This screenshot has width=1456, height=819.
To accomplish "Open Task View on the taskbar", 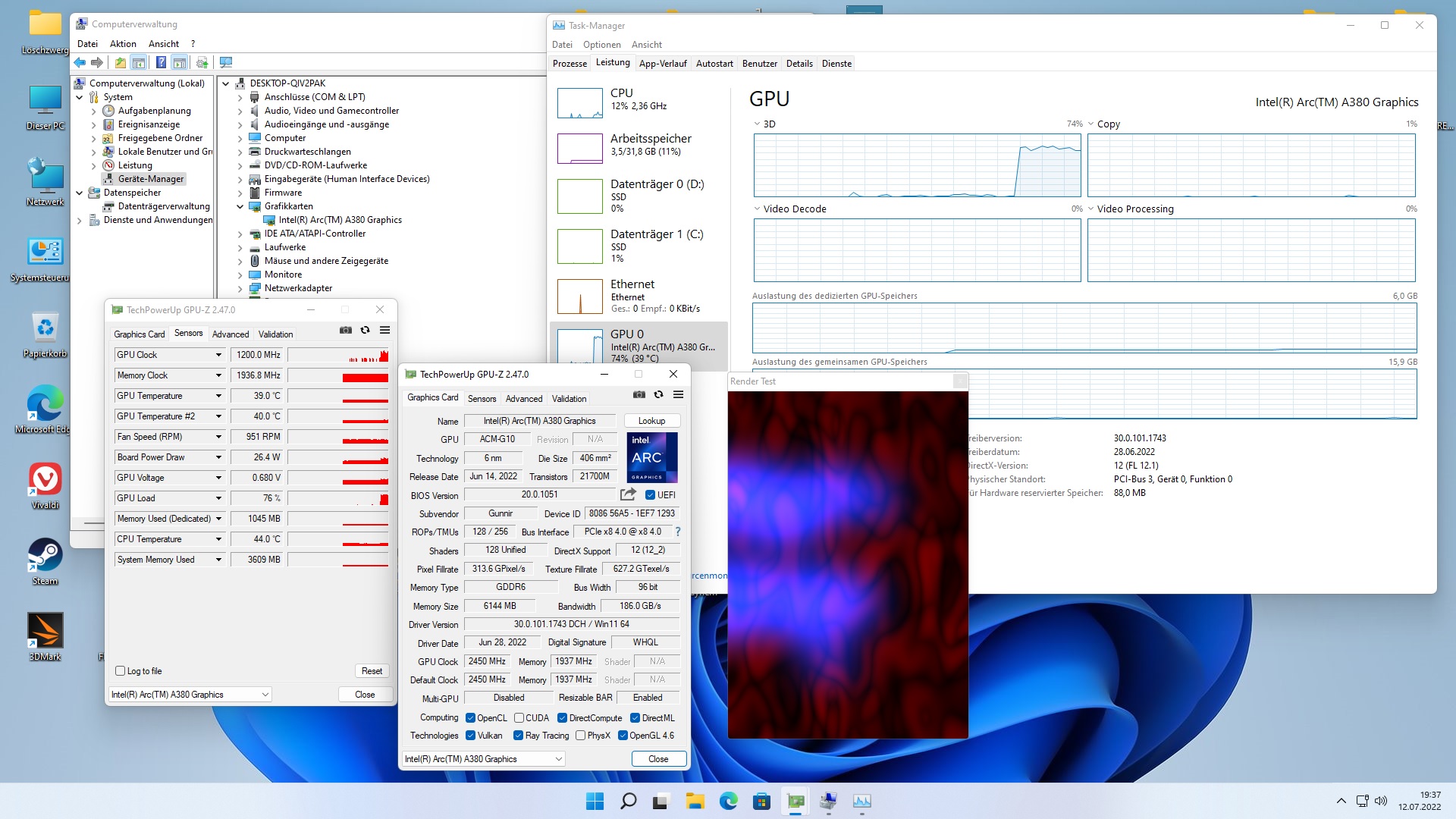I will (x=661, y=801).
